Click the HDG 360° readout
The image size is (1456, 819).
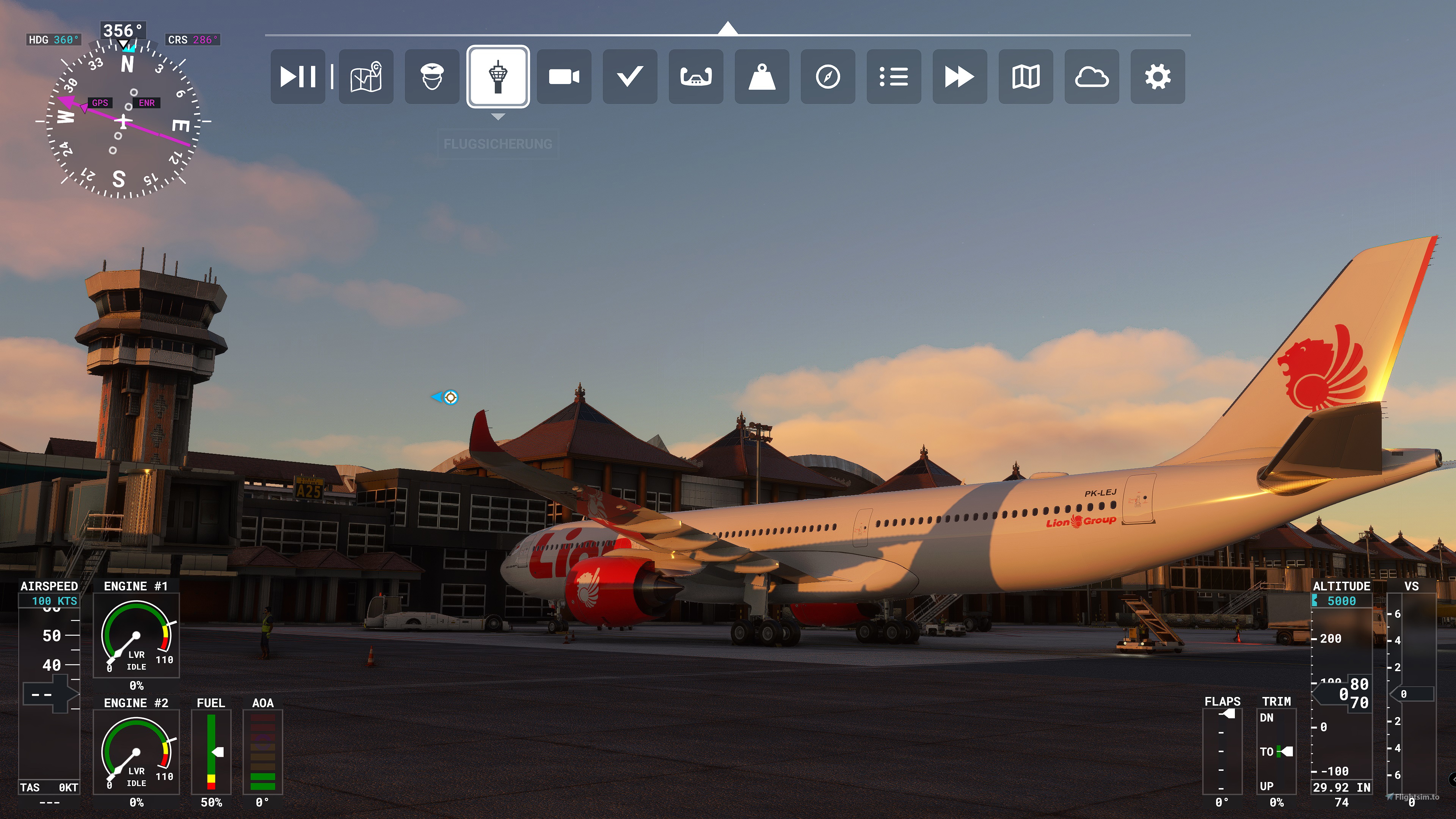click(54, 39)
